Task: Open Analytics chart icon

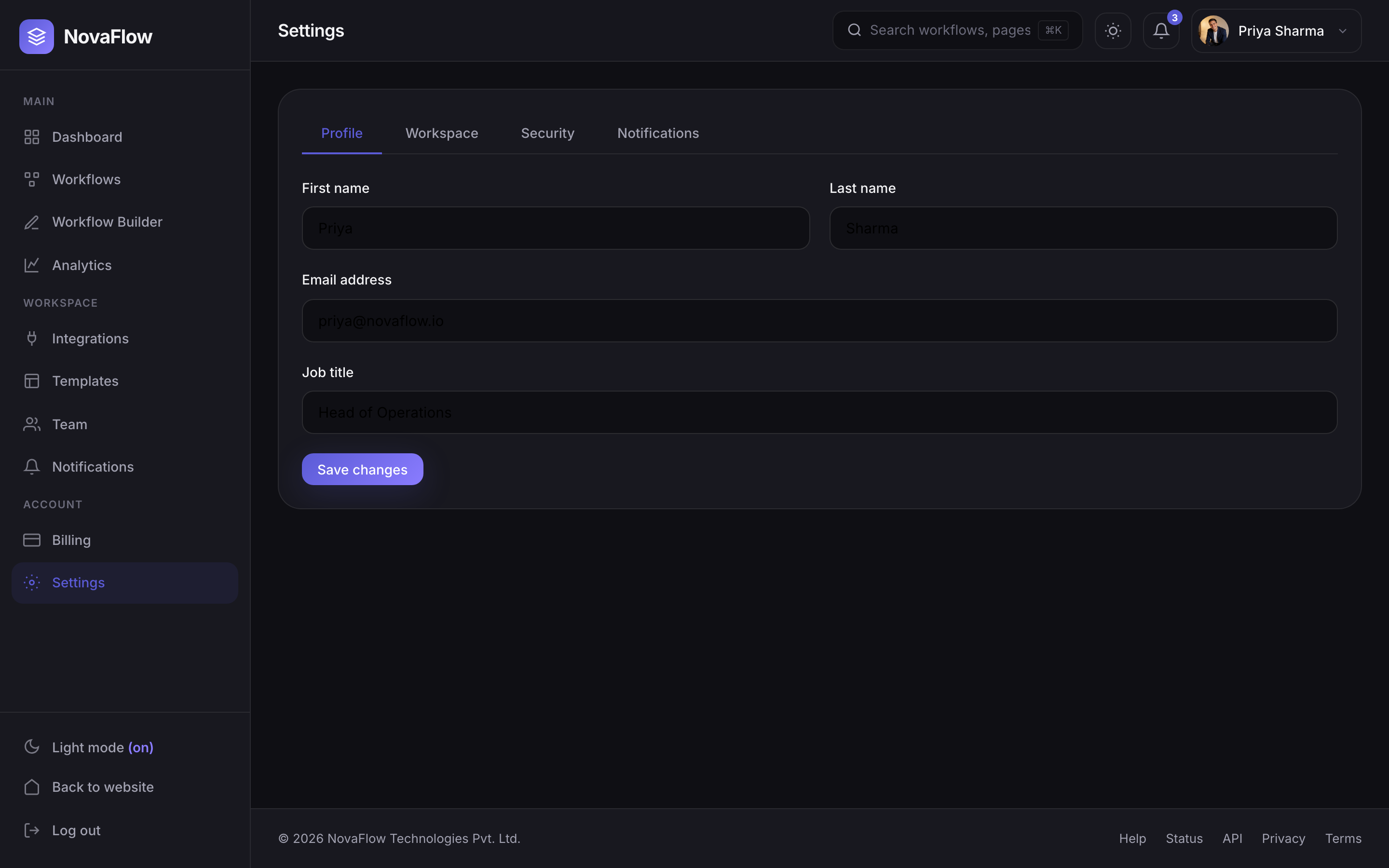Action: (x=31, y=265)
